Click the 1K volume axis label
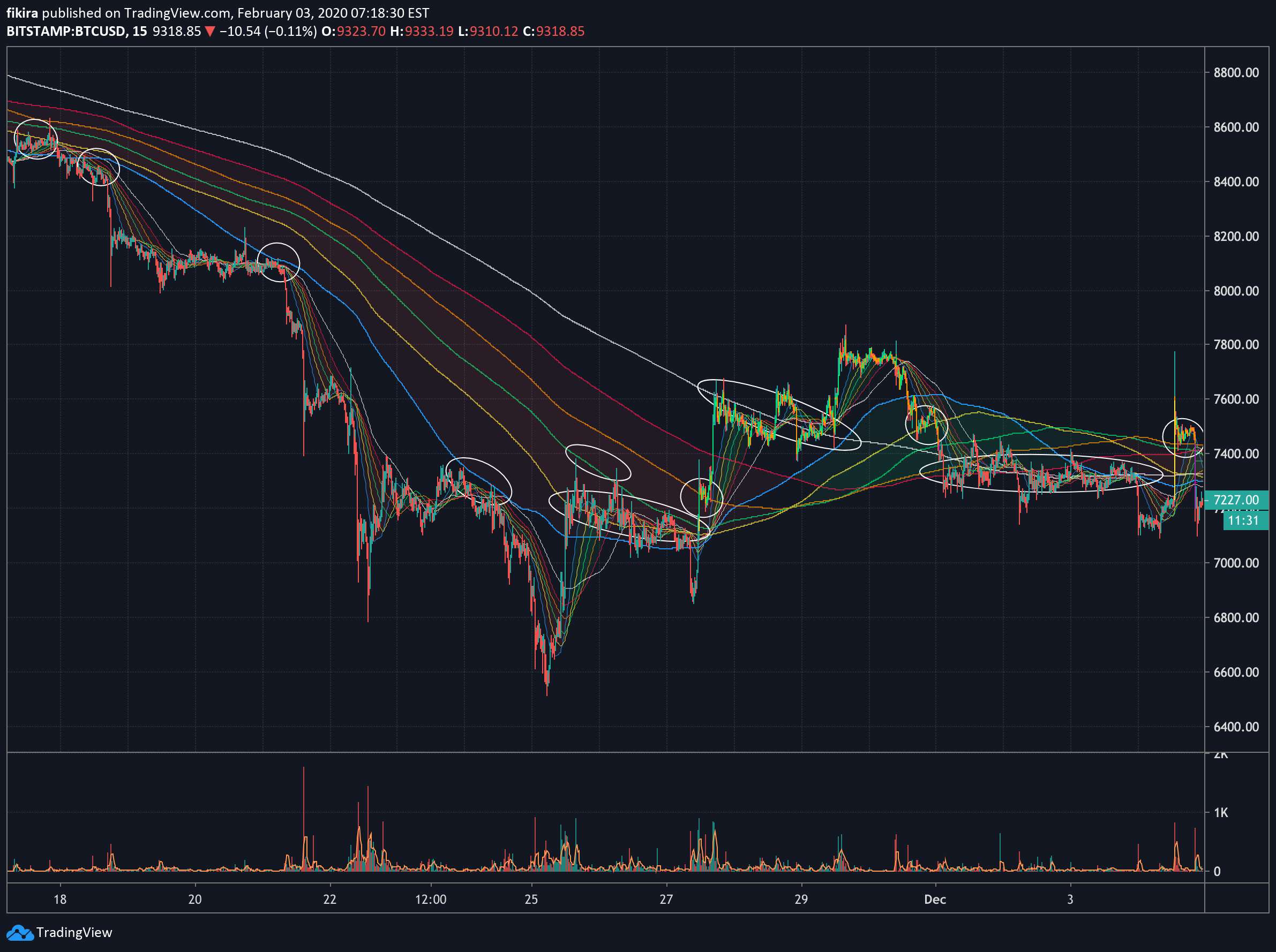The image size is (1276, 952). 1221,813
